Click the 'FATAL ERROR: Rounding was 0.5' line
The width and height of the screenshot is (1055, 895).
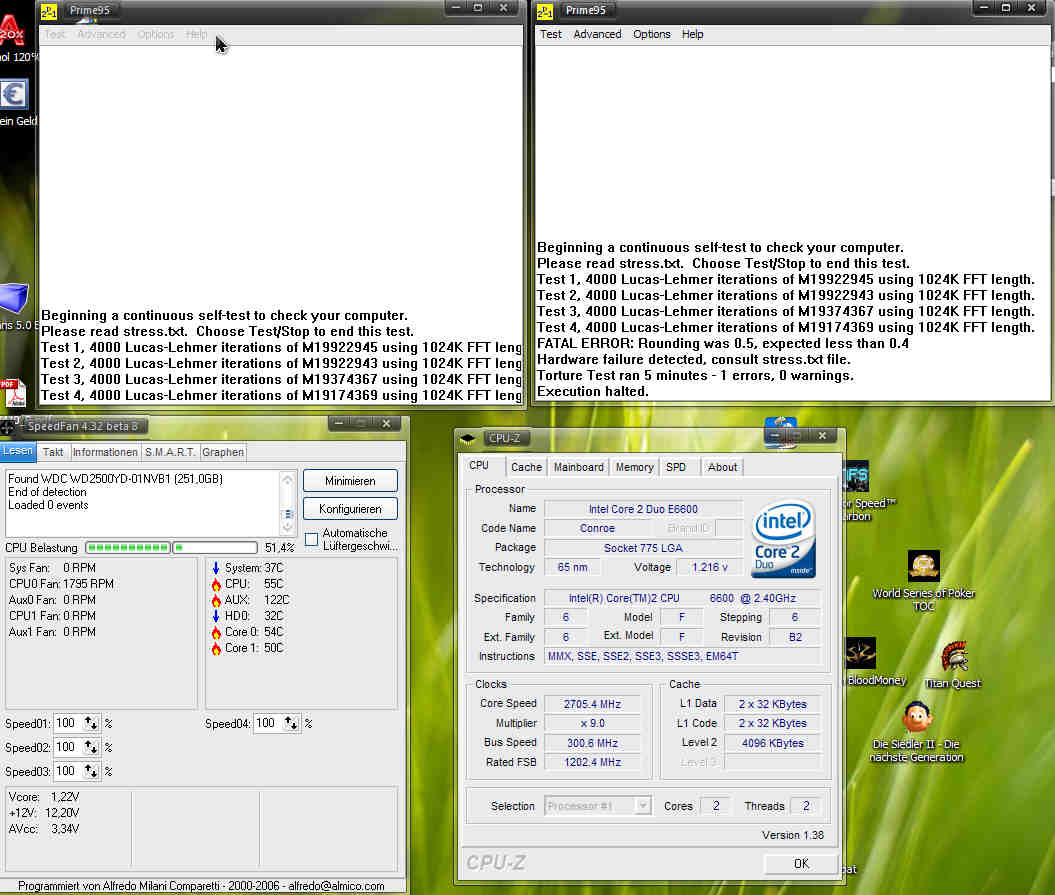point(723,344)
